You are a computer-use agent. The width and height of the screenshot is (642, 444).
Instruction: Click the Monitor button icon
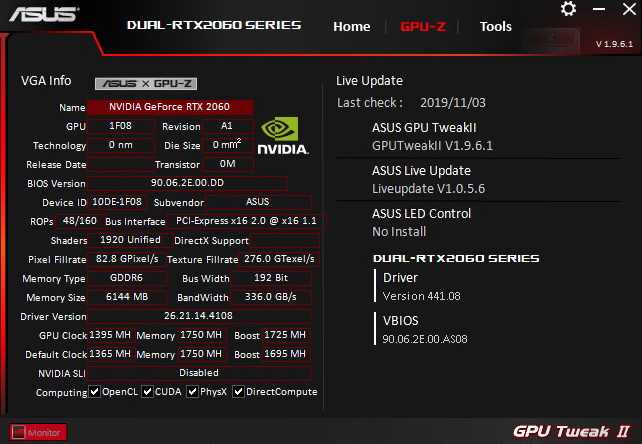pos(18,432)
